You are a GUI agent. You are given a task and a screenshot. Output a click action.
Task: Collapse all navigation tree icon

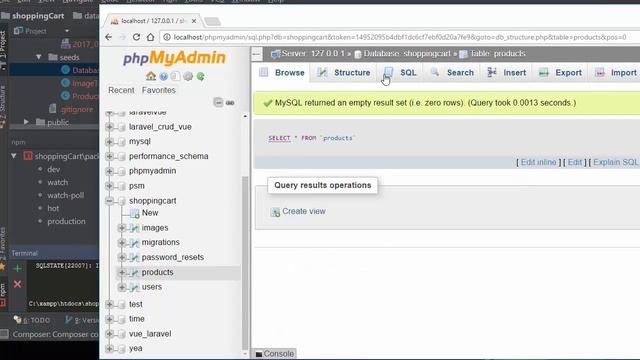(x=218, y=102)
